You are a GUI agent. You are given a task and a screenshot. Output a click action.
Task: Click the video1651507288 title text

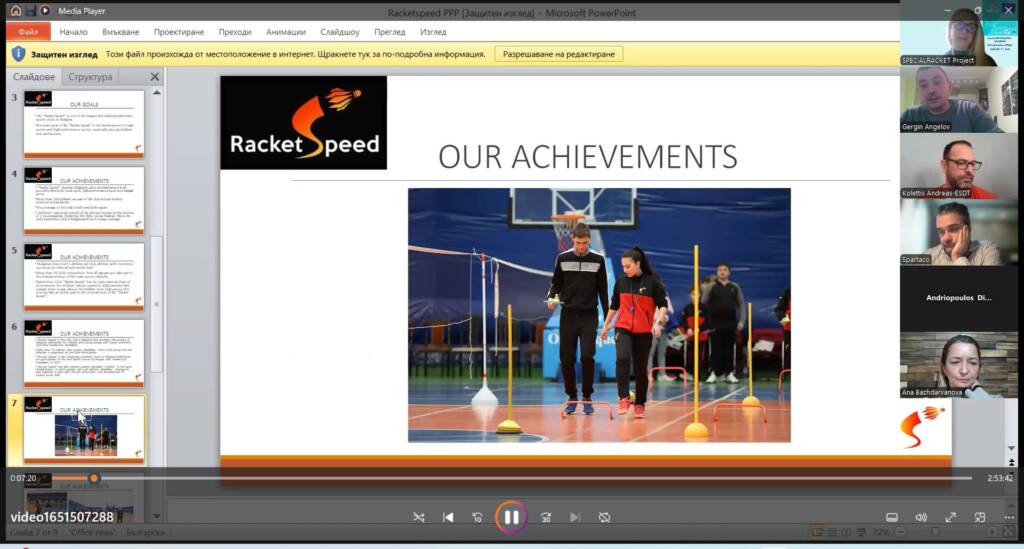click(62, 517)
